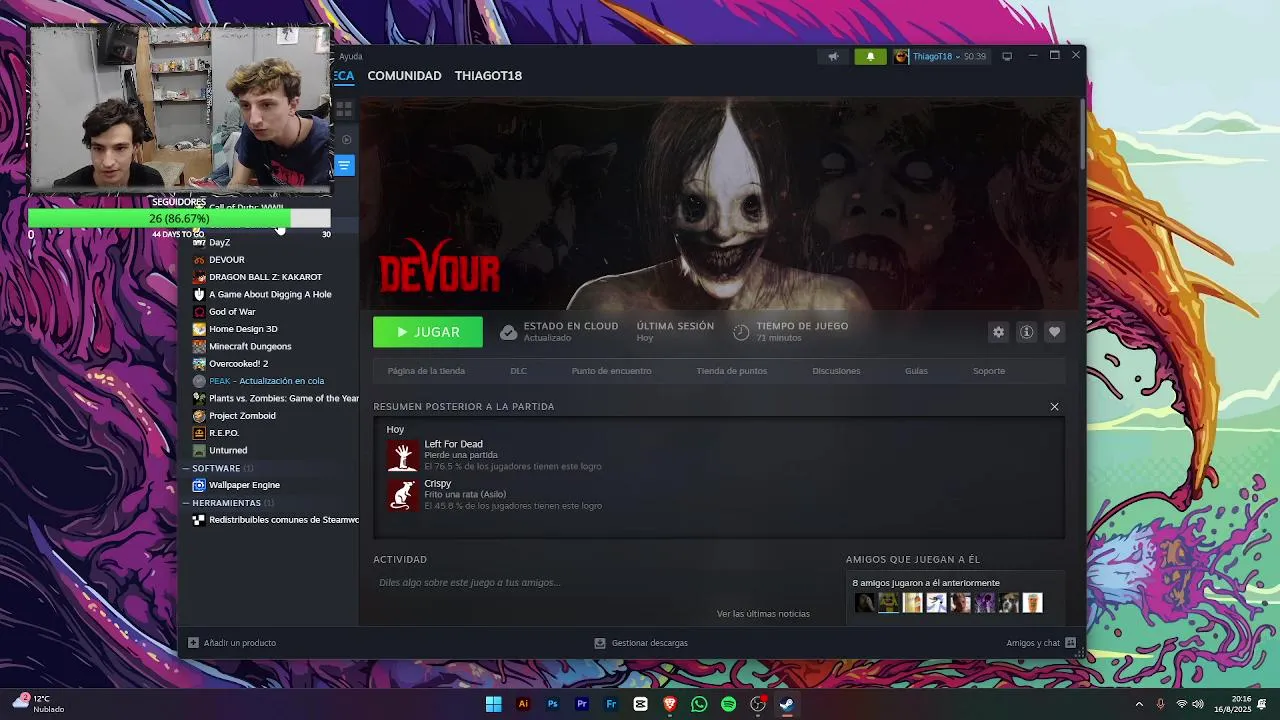Image resolution: width=1280 pixels, height=720 pixels.
Task: Click the Steam window vertical scrollbar
Action: 1082,134
